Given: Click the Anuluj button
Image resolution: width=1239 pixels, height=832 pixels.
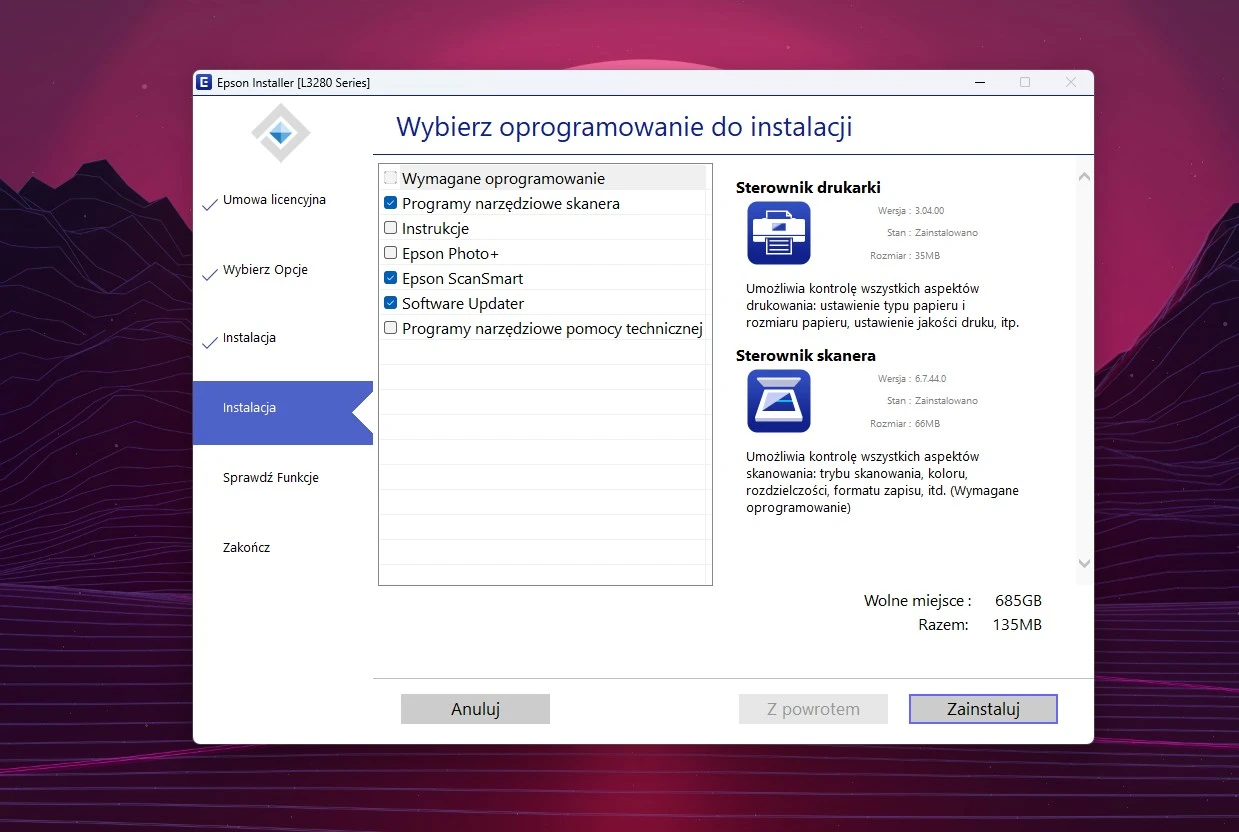Looking at the screenshot, I should (475, 709).
